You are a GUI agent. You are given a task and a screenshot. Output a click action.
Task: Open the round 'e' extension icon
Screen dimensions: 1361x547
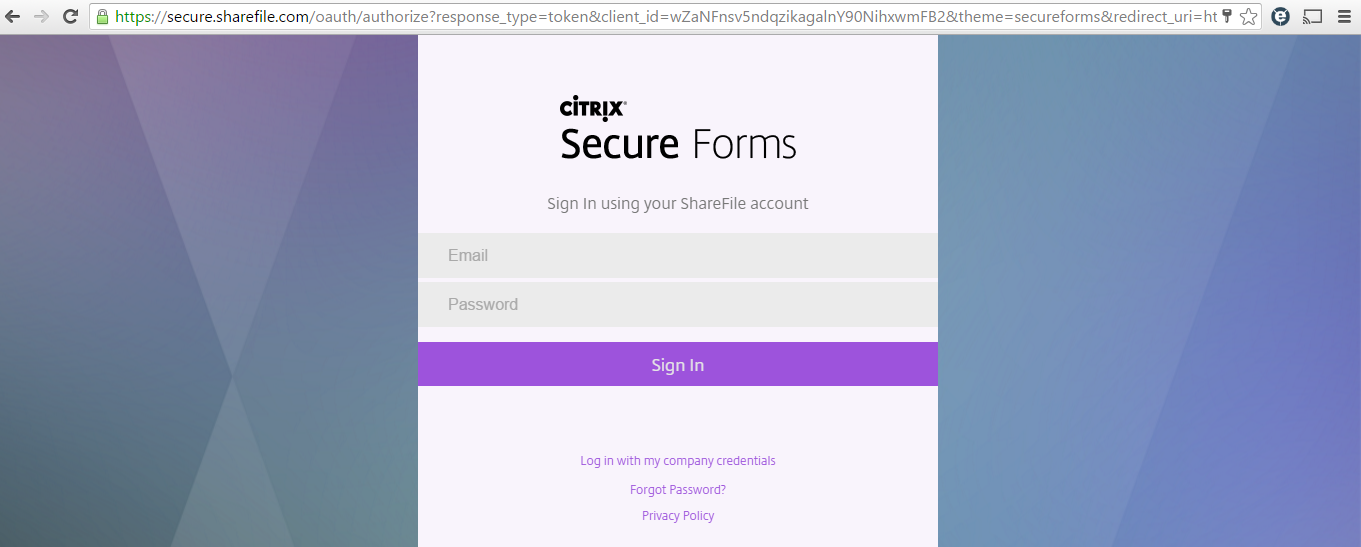1280,16
